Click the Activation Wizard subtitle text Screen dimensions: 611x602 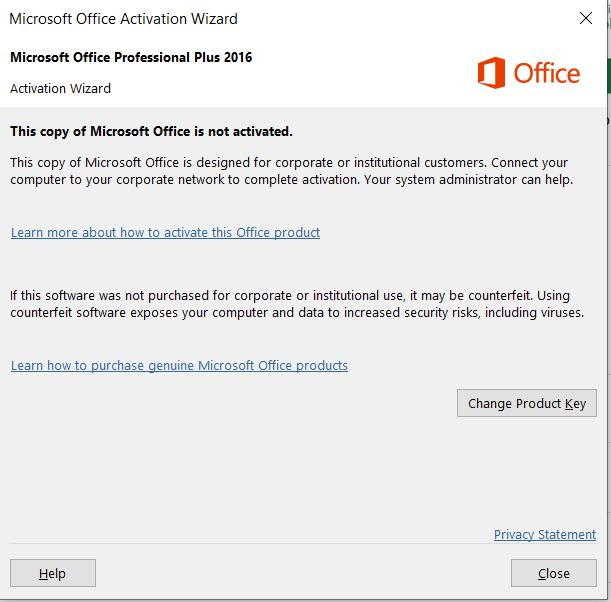[60, 89]
